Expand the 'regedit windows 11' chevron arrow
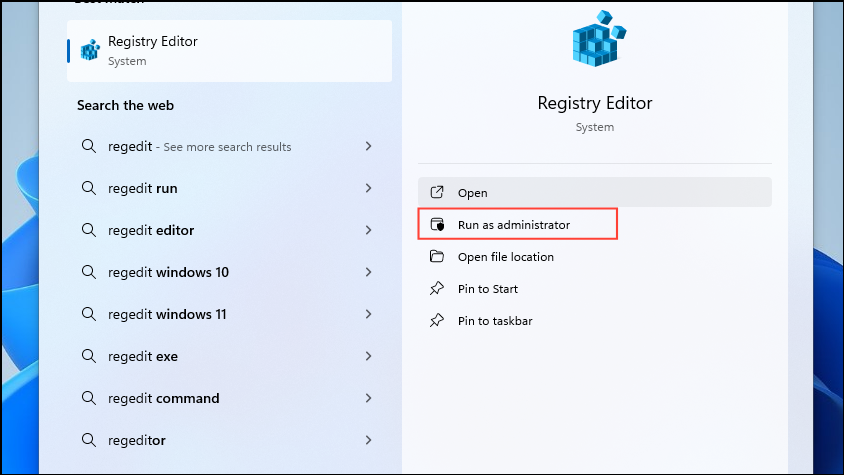Screen dimensions: 844x475 click(368, 314)
